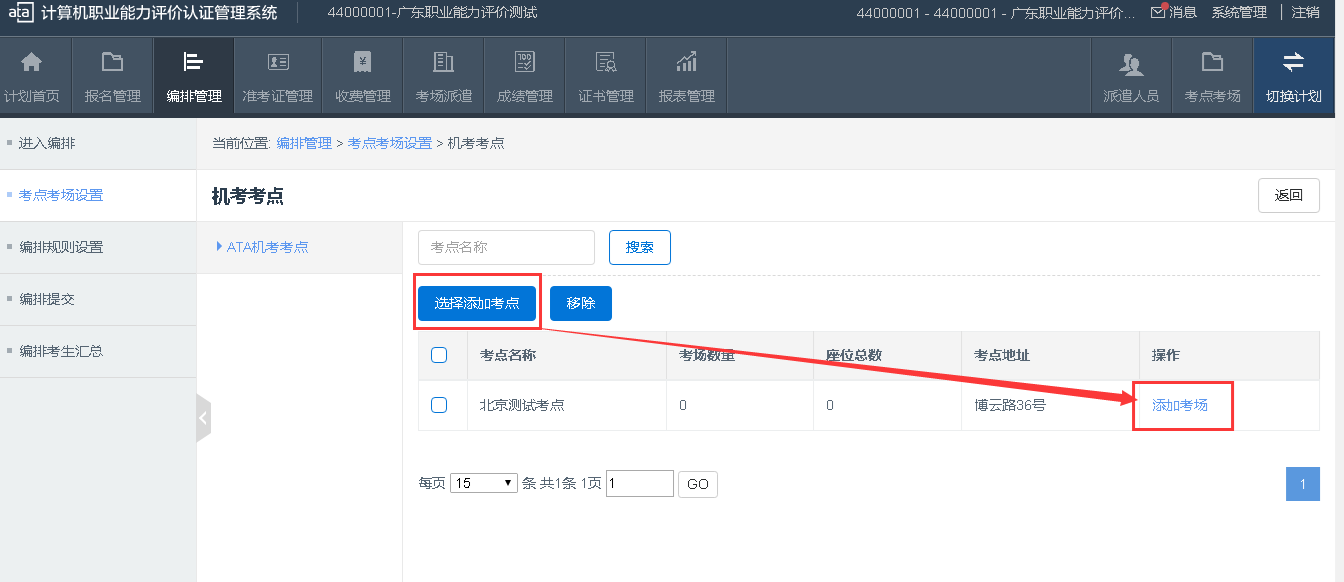Check the 北京测试考点 row checkbox
Screen dimensions: 1344x582
pos(439,405)
